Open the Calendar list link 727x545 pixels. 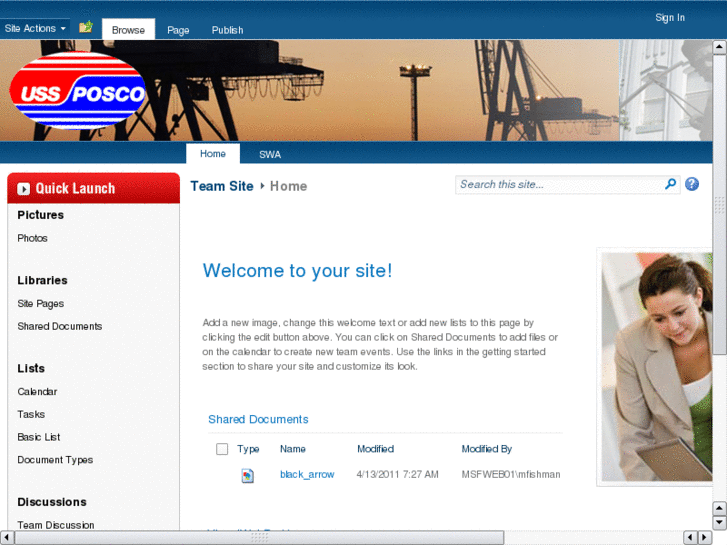click(37, 391)
